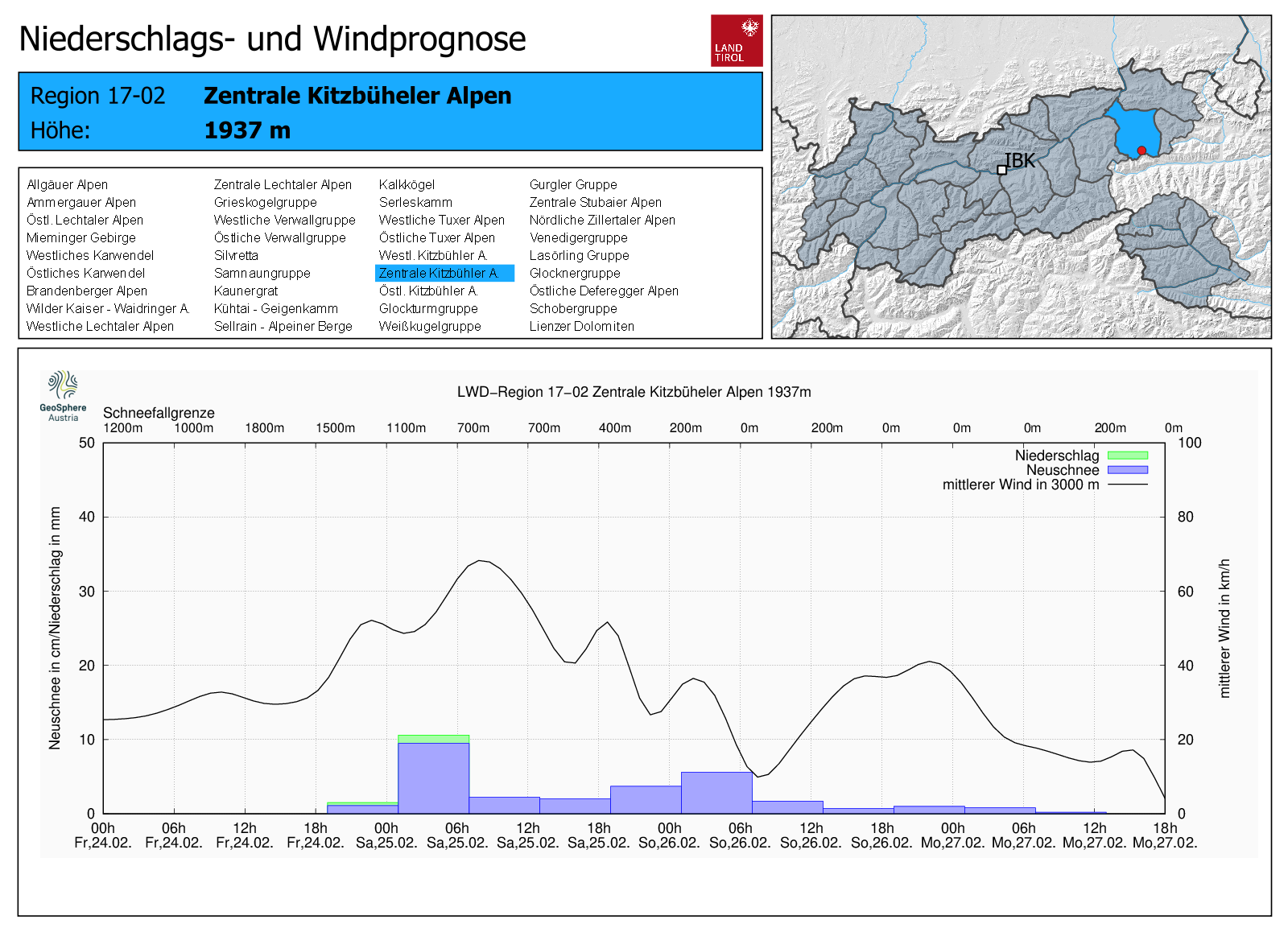Open Westliche Tuxer Alpen
This screenshot has width=1288, height=928.
click(442, 221)
